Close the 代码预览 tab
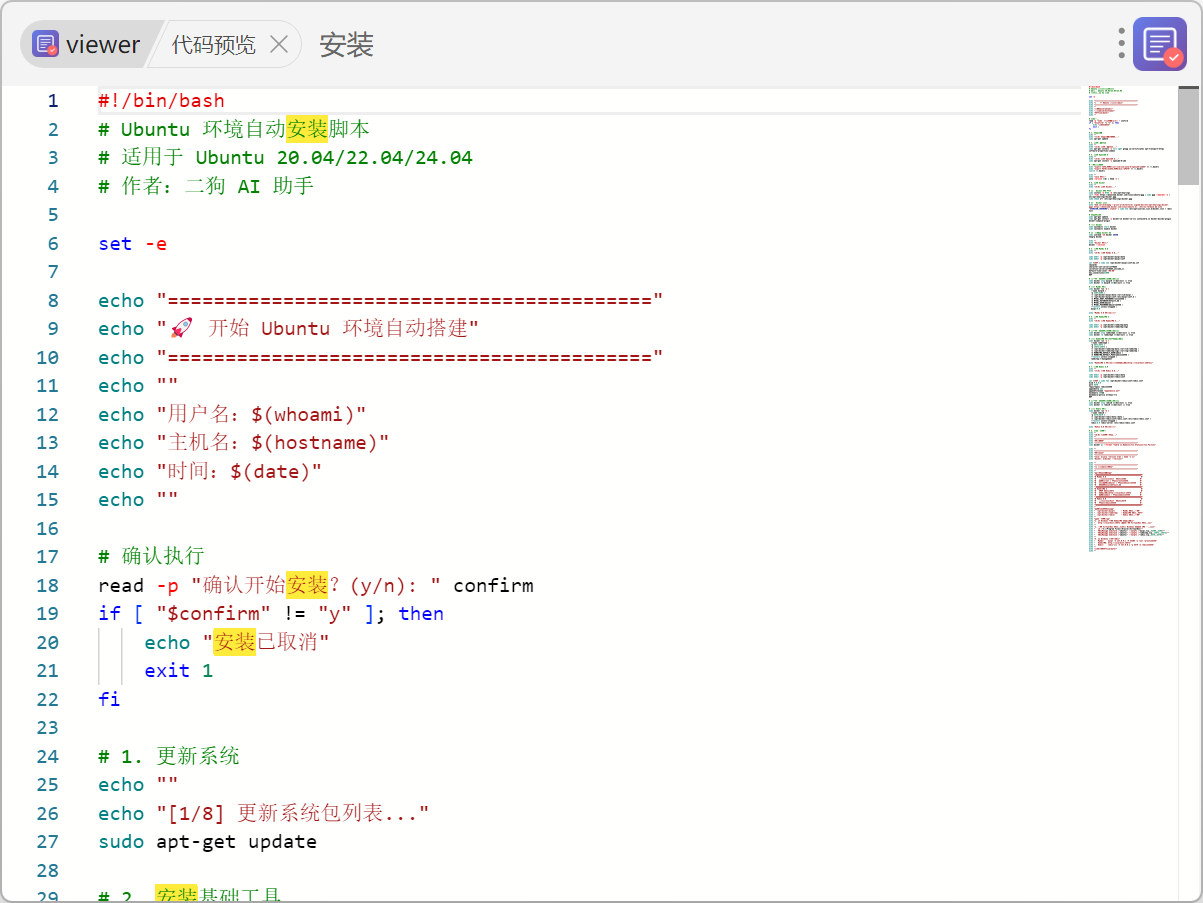Image resolution: width=1203 pixels, height=903 pixels. pos(280,44)
